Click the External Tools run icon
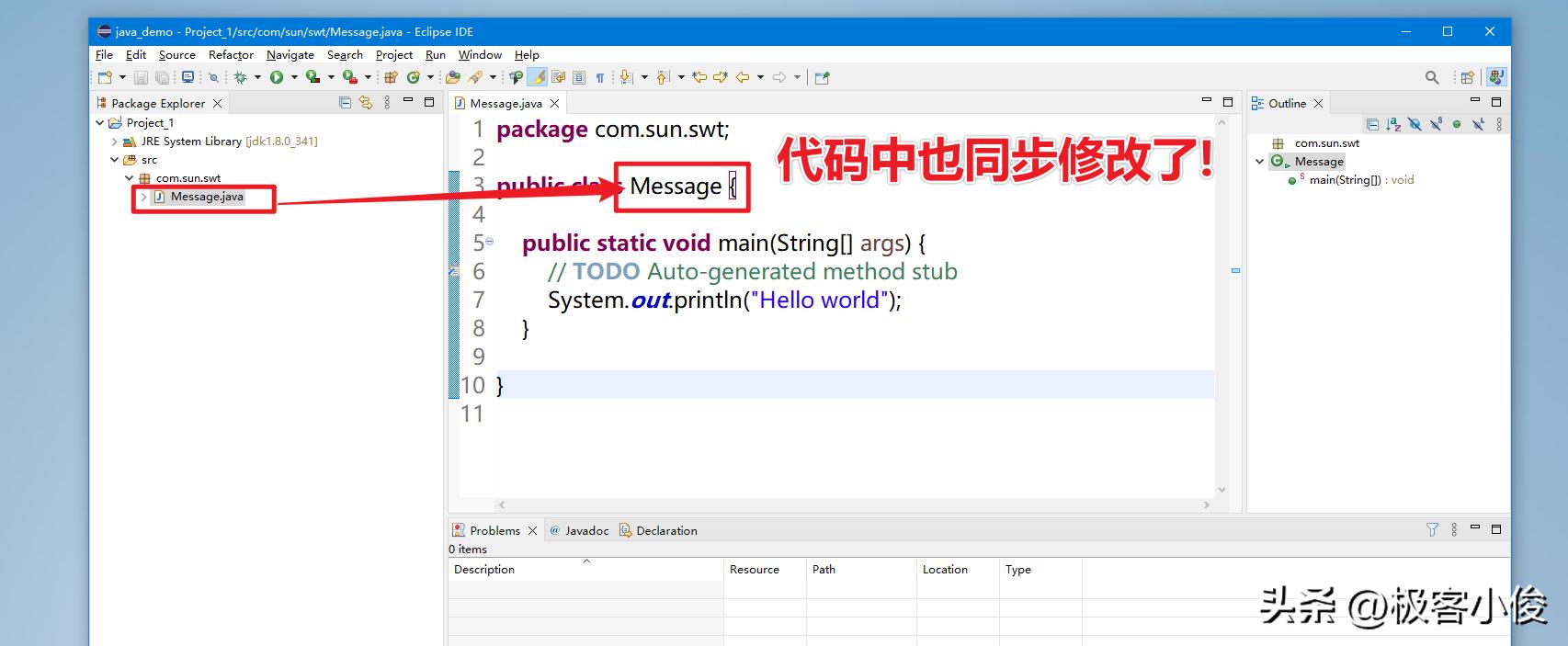The image size is (1568, 646). (x=349, y=77)
